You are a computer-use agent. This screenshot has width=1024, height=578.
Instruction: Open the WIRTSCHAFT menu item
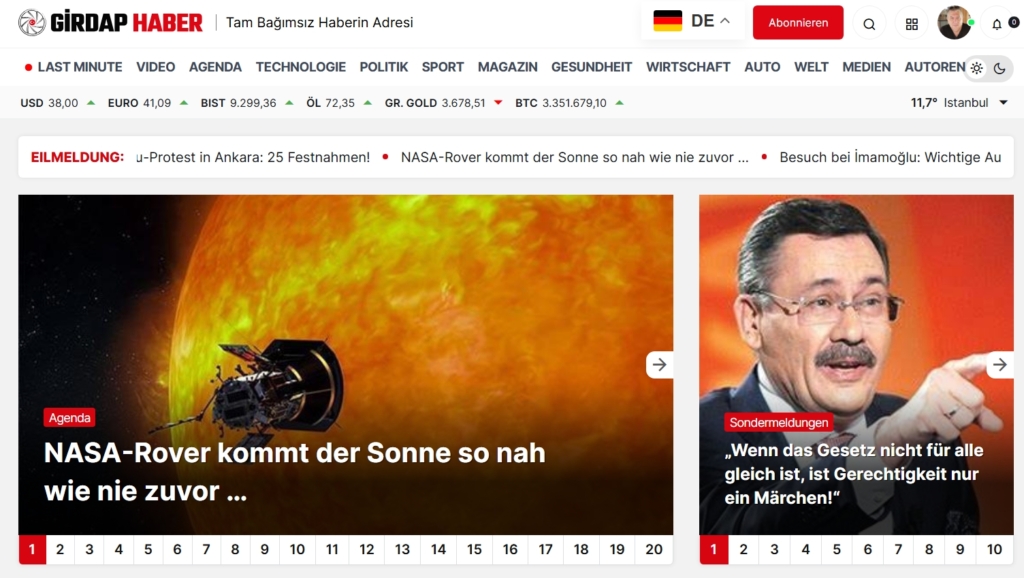coord(688,67)
